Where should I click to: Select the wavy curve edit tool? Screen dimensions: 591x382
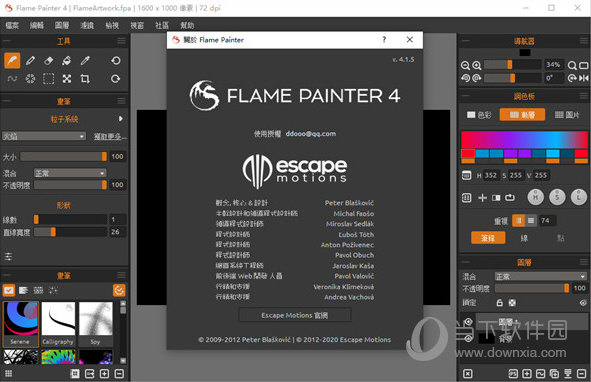tap(12, 78)
